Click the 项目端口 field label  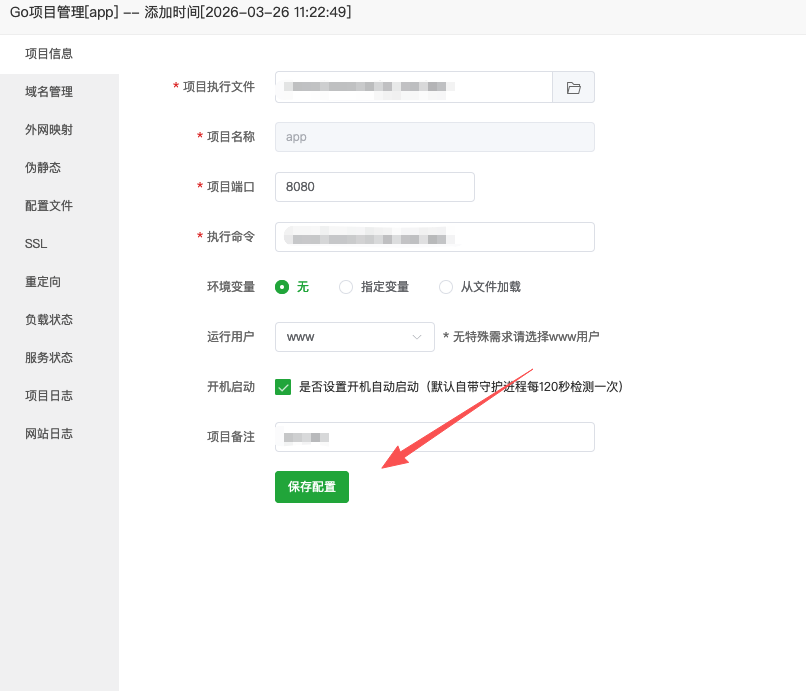coord(231,187)
